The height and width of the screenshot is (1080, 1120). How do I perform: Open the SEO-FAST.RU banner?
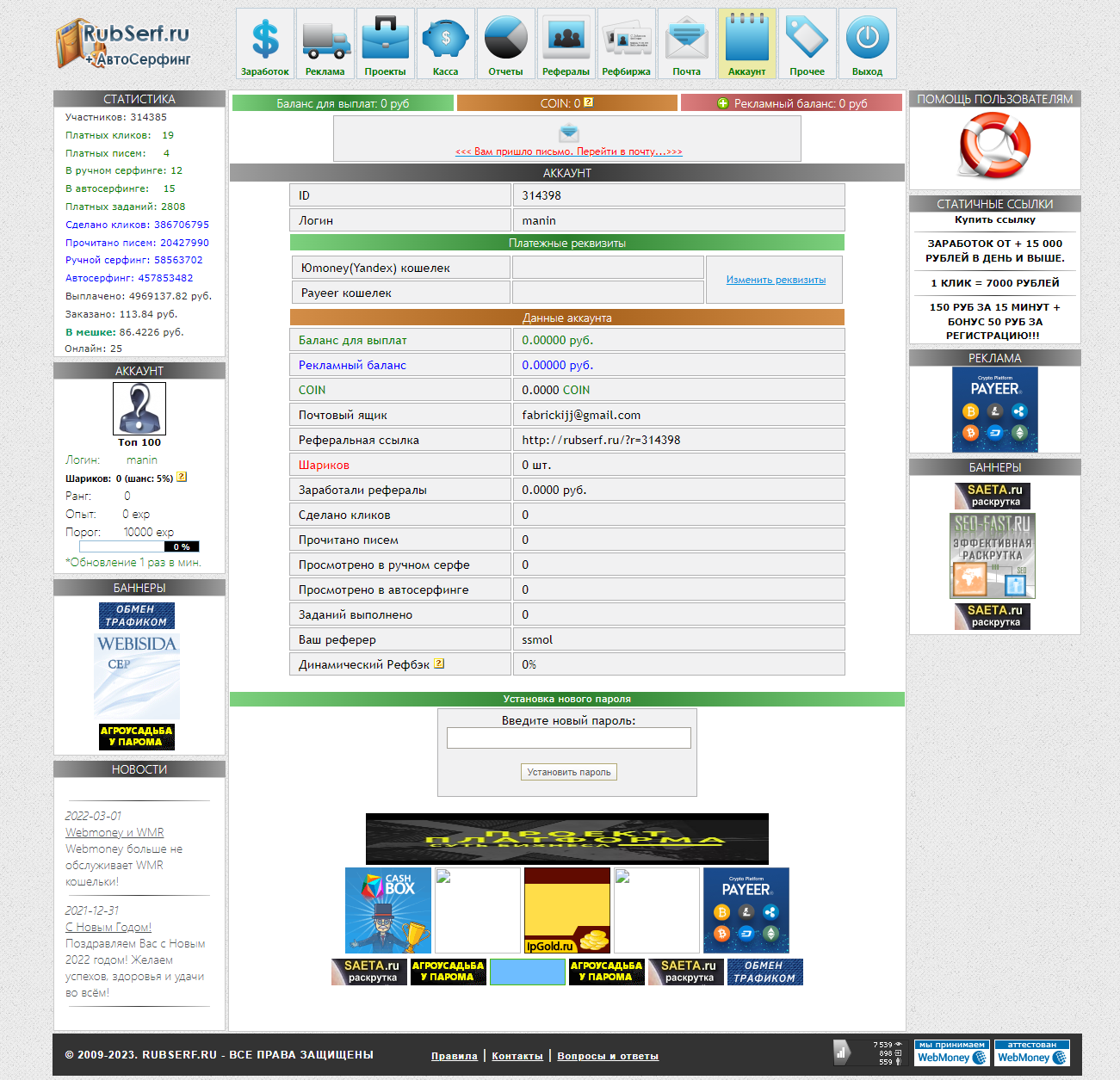click(993, 556)
